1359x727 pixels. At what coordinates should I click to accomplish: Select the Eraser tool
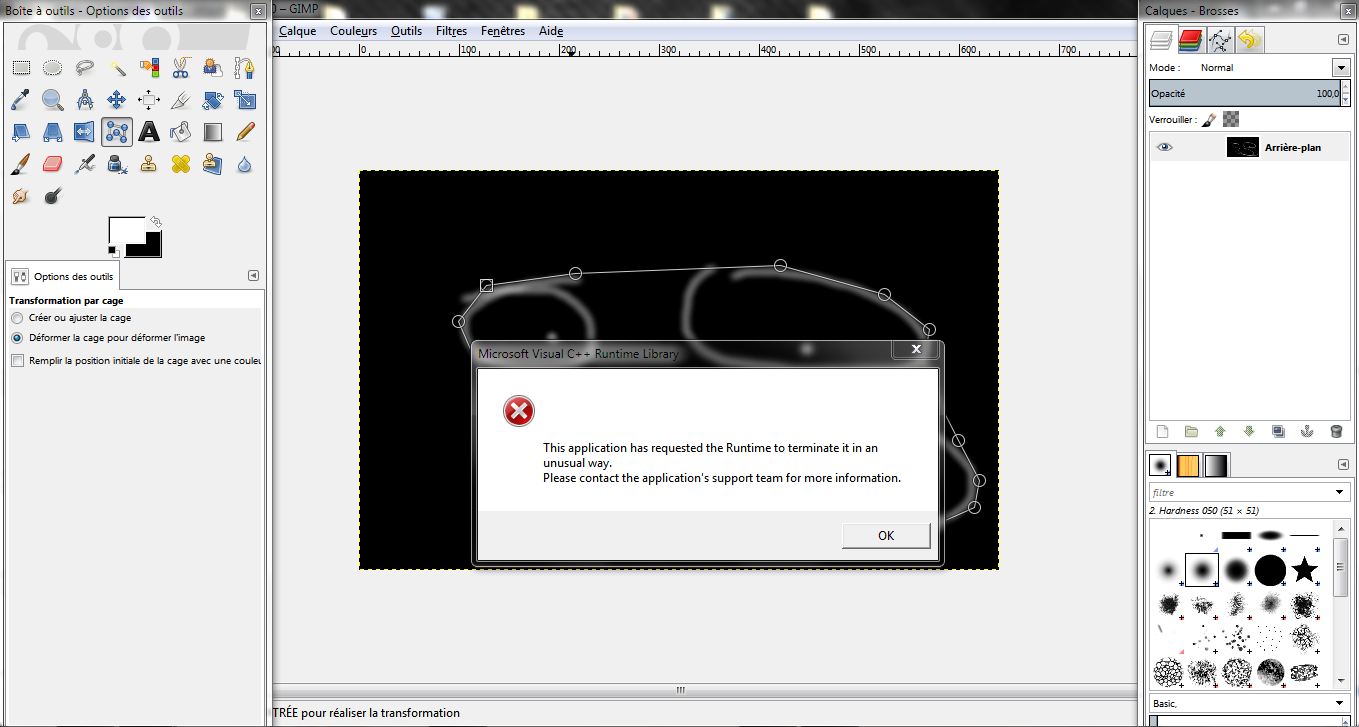click(53, 164)
